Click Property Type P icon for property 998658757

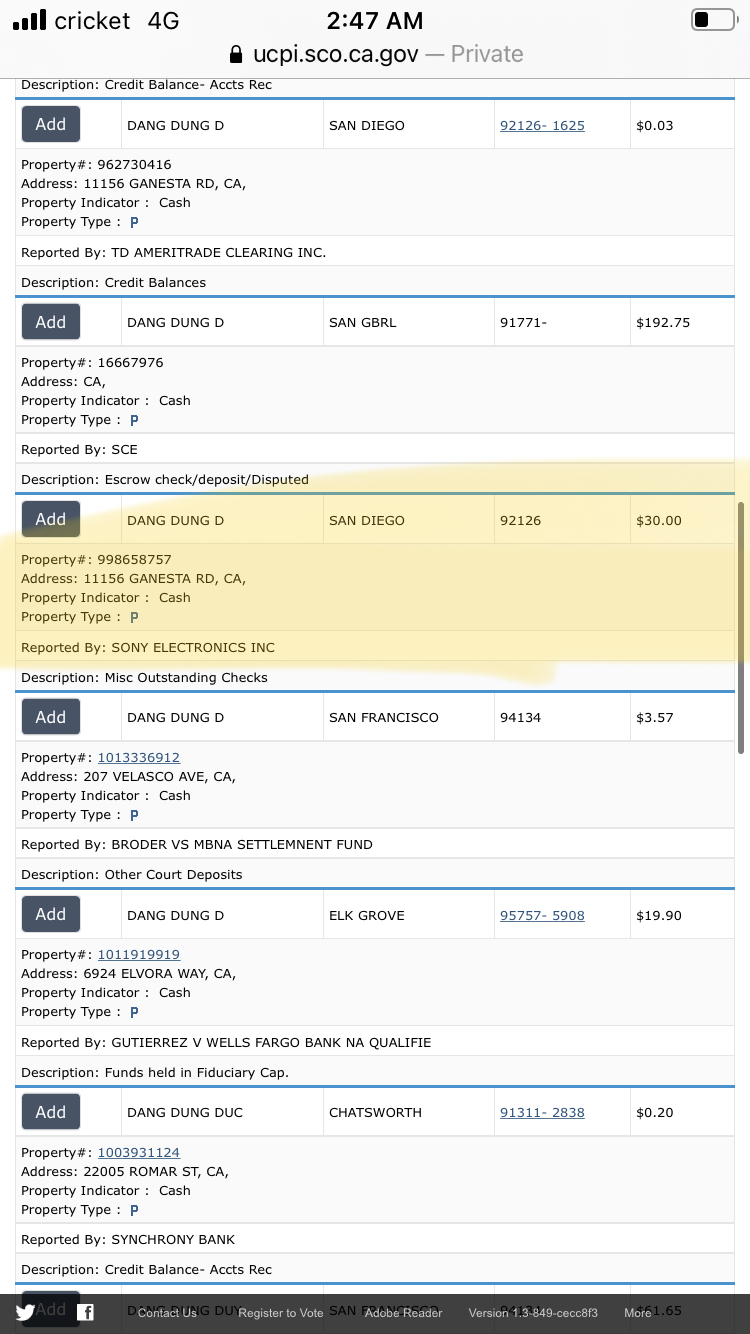(x=134, y=617)
